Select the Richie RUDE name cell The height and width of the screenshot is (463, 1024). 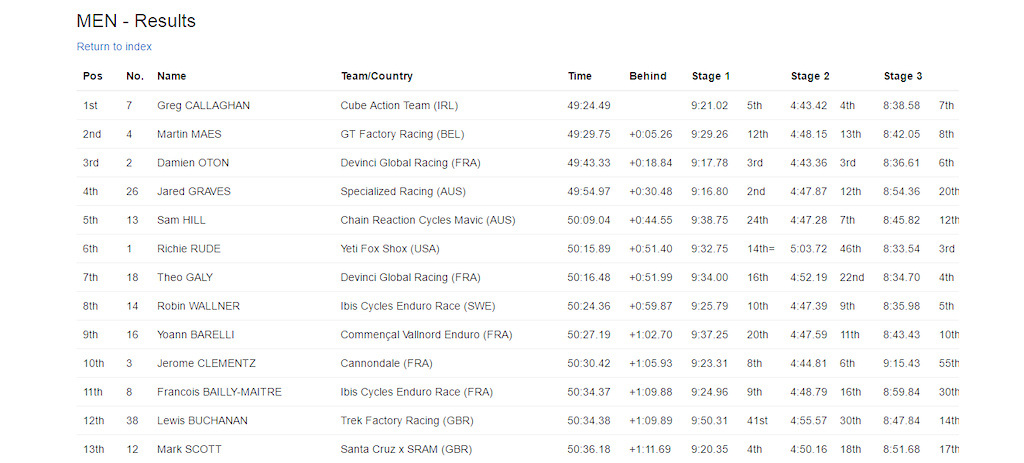[189, 249]
